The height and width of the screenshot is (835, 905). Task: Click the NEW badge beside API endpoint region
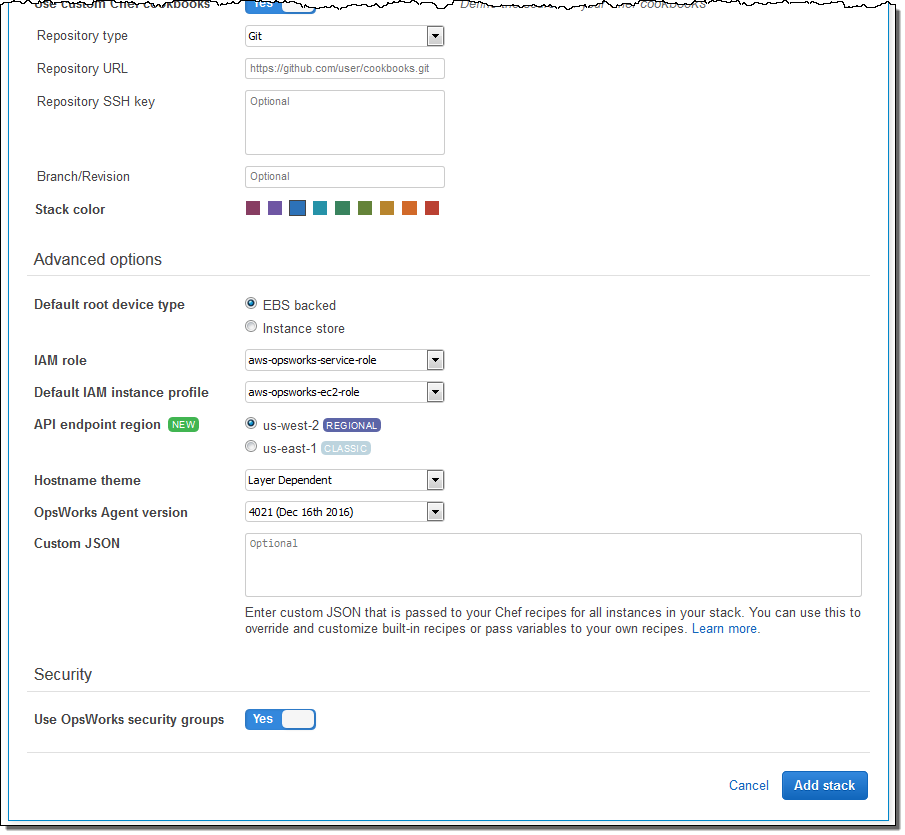pyautogui.click(x=184, y=425)
